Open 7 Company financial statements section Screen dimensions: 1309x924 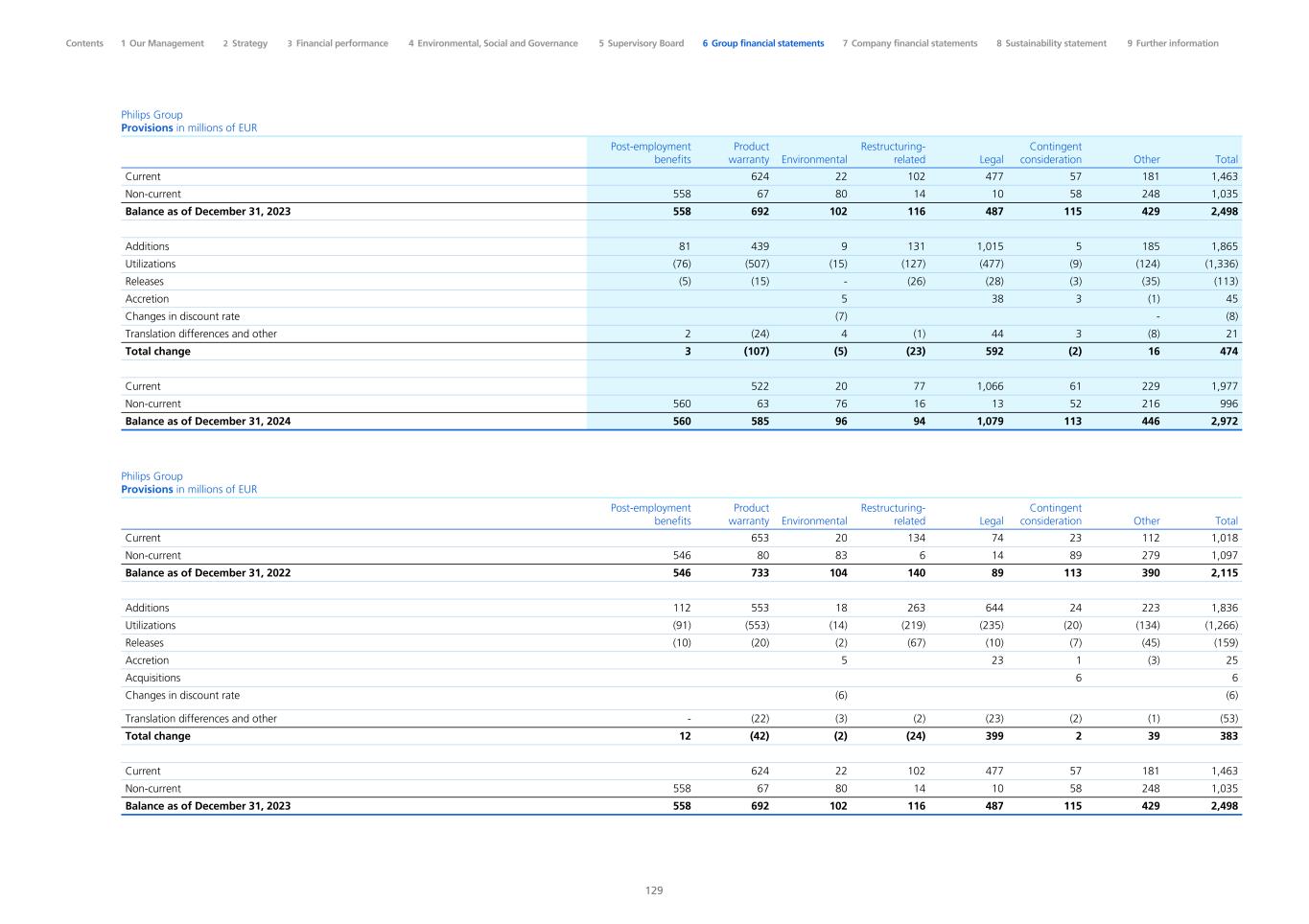tap(910, 43)
